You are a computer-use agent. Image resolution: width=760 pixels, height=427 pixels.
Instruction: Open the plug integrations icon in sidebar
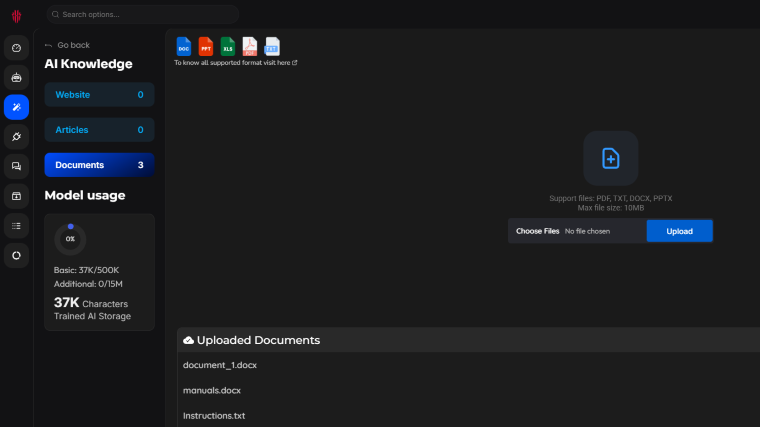pos(16,136)
